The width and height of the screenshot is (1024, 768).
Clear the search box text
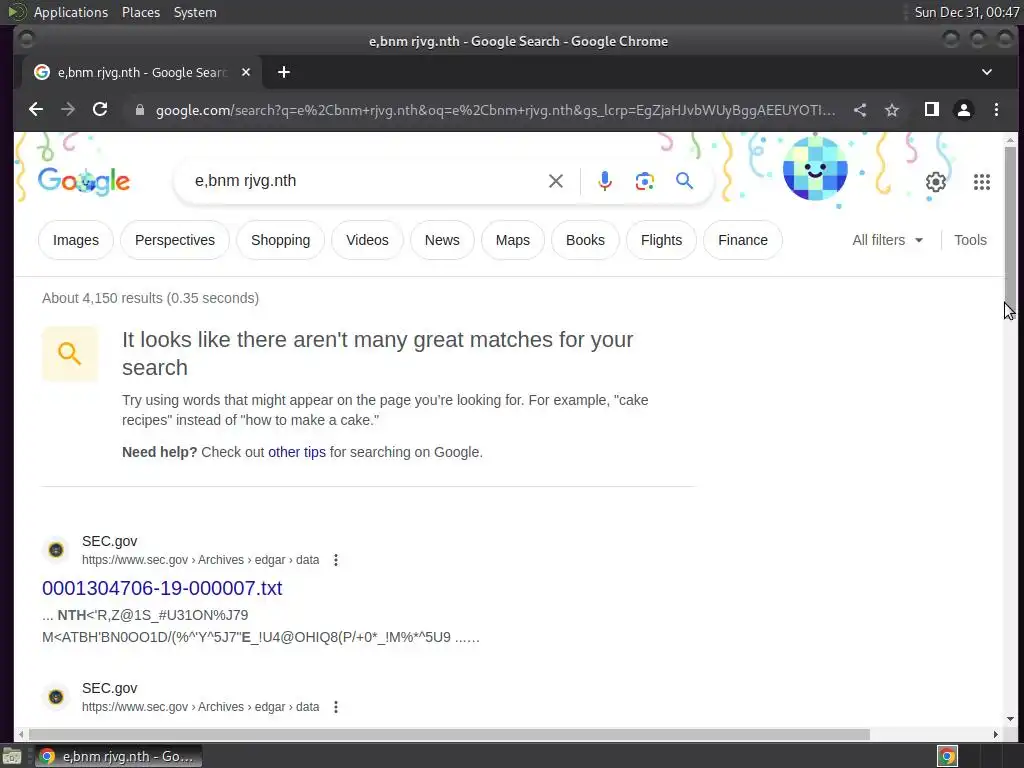[x=556, y=181]
